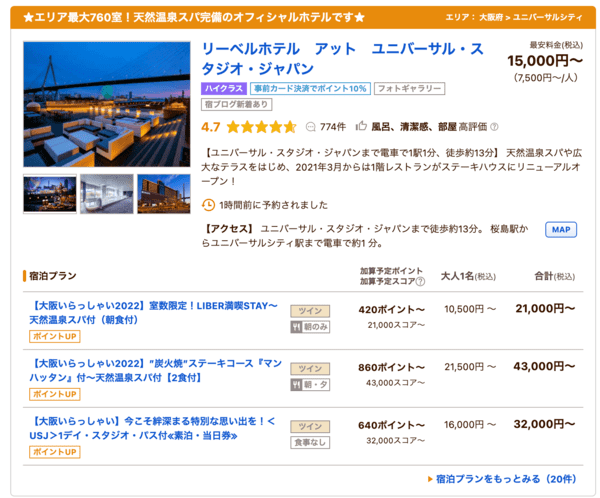Click the per-adult price 21,500円〜
600x498 pixels.
470,367
